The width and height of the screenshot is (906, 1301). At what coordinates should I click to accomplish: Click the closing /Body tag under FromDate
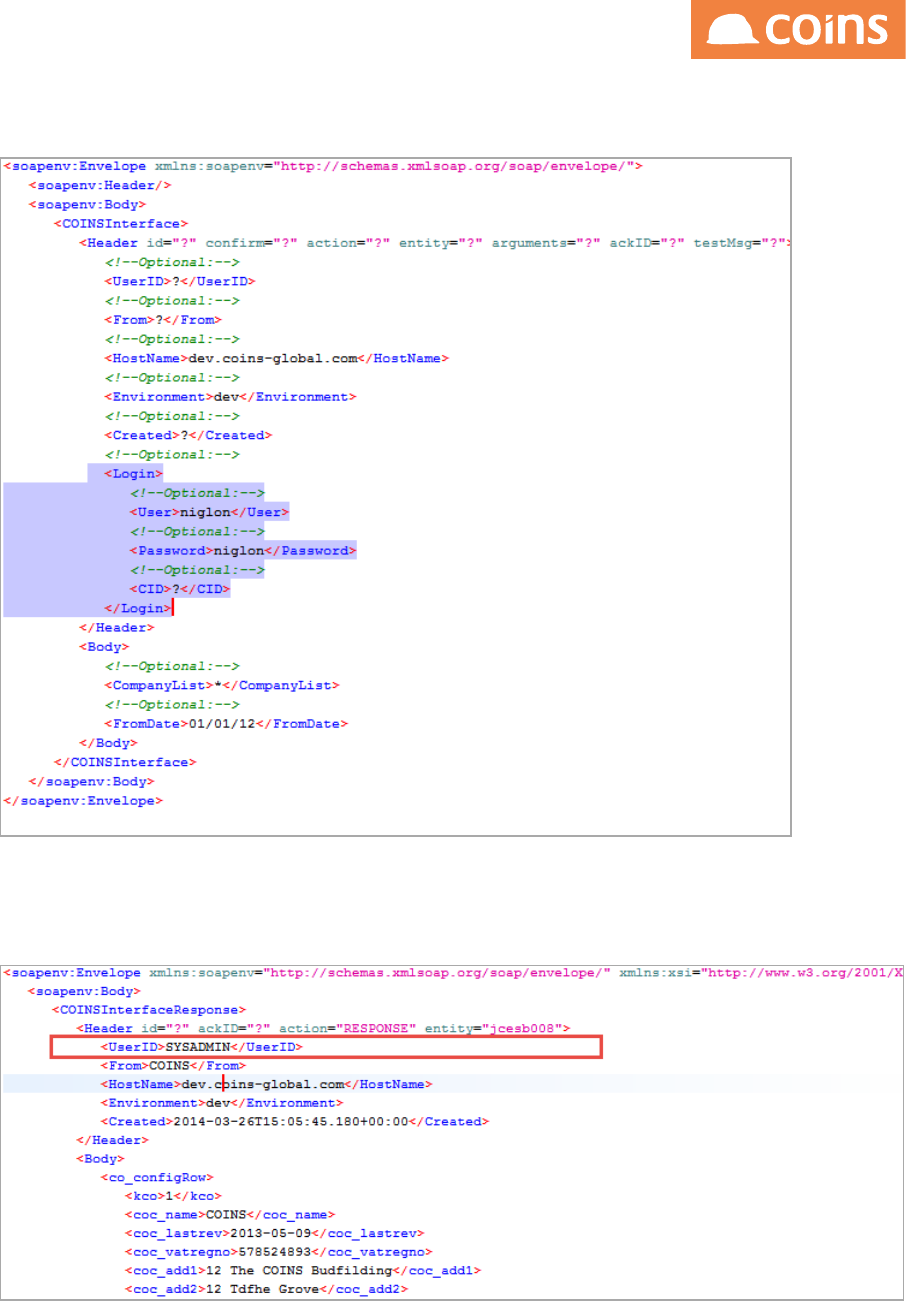tap(108, 742)
